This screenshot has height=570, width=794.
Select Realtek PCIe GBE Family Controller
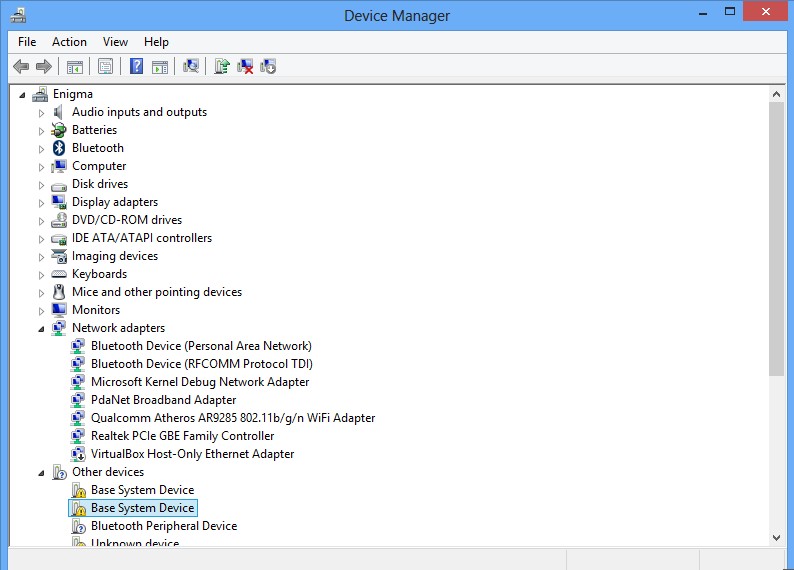[x=182, y=436]
